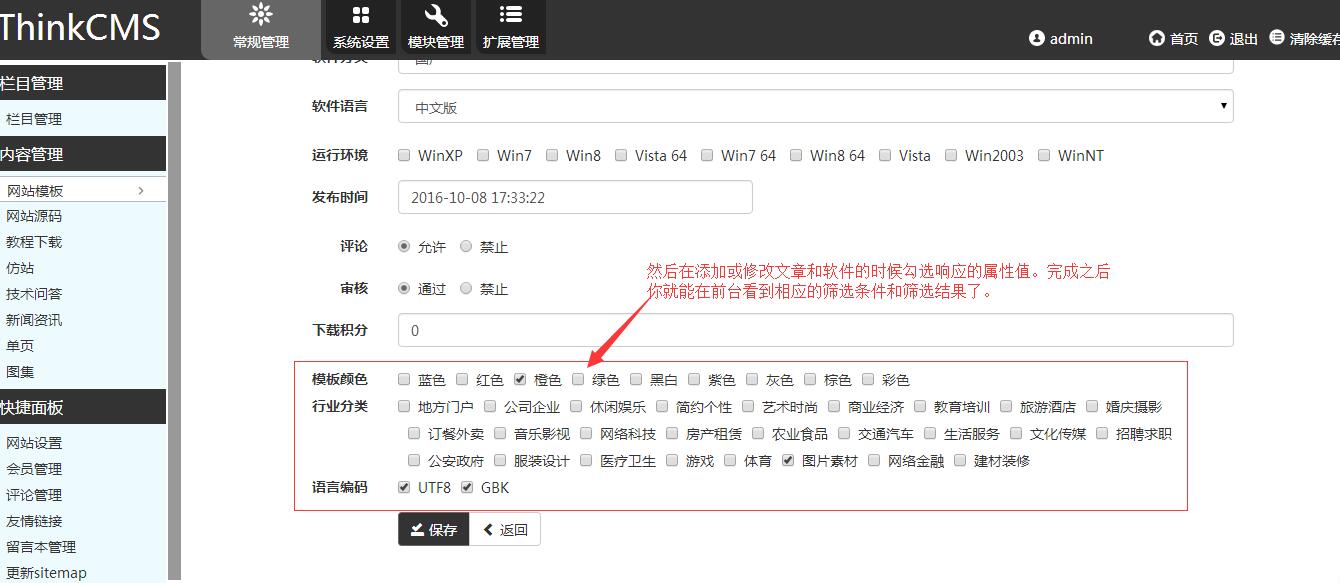Select 审核 禁止 radio button
1340x583 pixels.
[466, 288]
